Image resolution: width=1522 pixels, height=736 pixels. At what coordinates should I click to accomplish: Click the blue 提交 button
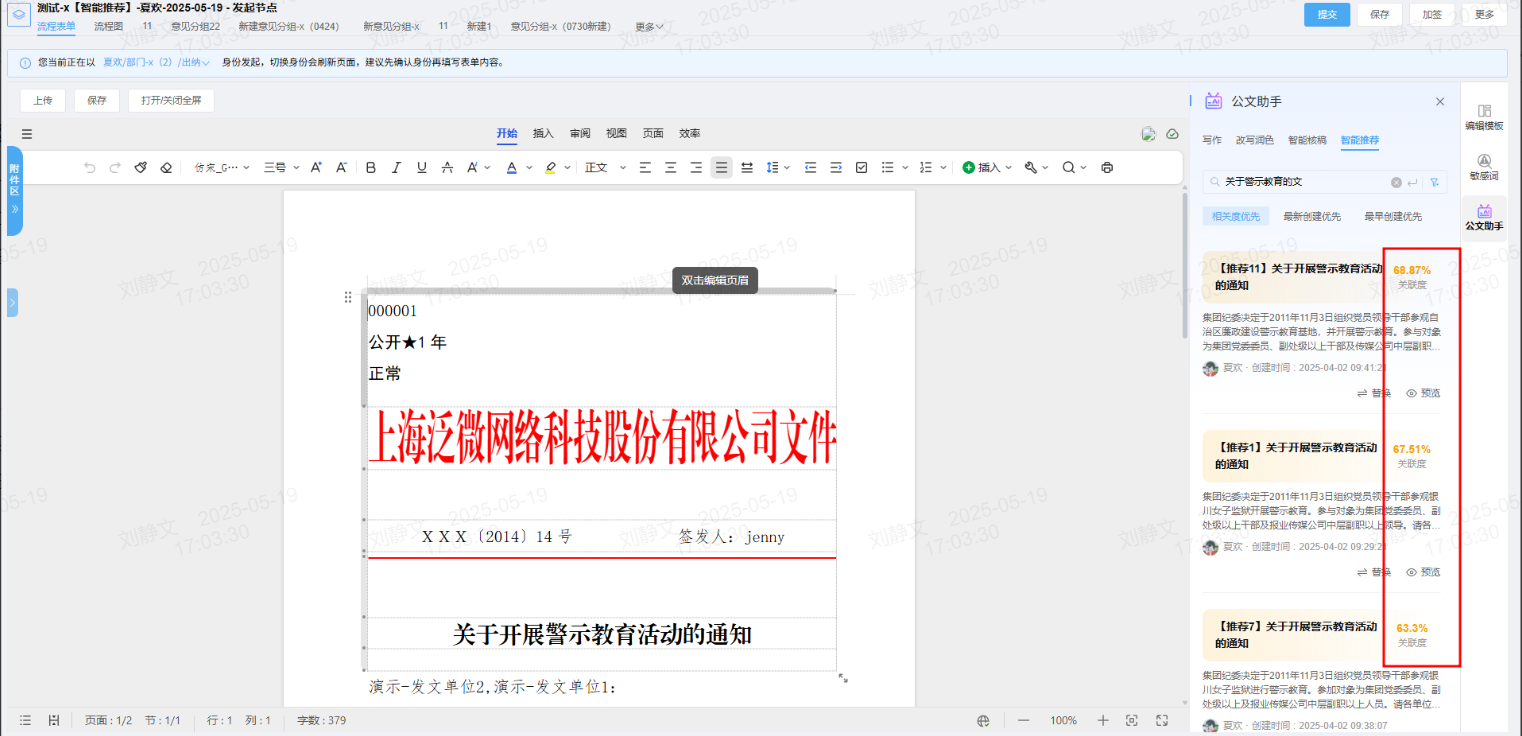pyautogui.click(x=1327, y=14)
